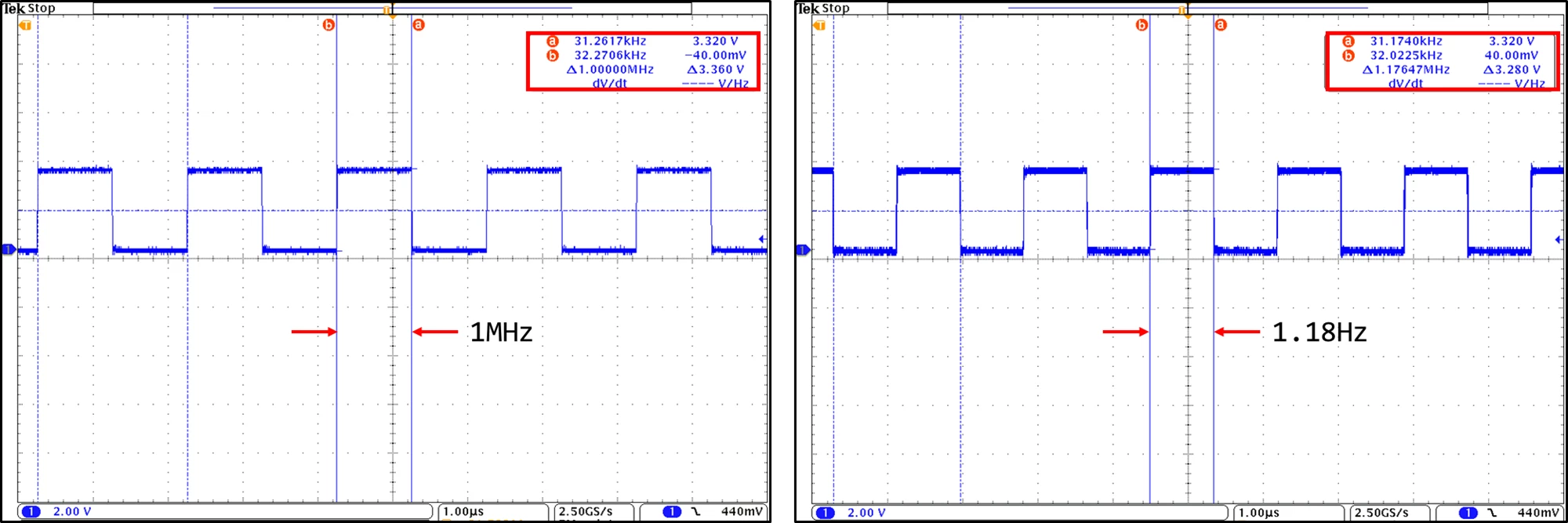Click readout cursor a icon on right scope

tap(1348, 42)
